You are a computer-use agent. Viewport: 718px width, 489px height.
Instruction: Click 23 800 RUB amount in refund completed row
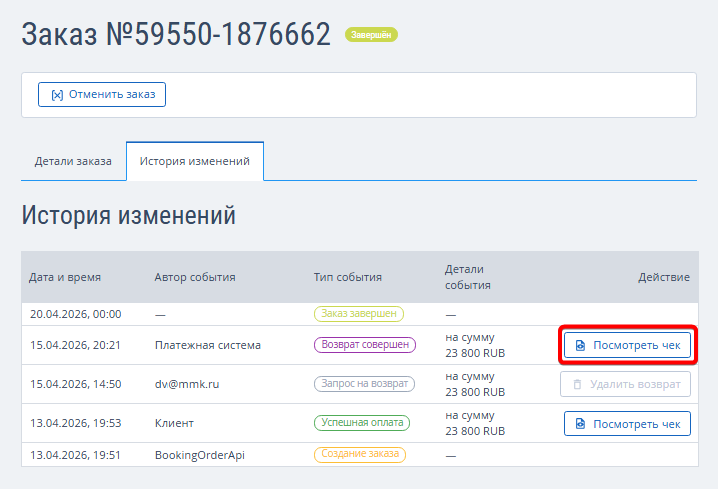475,353
